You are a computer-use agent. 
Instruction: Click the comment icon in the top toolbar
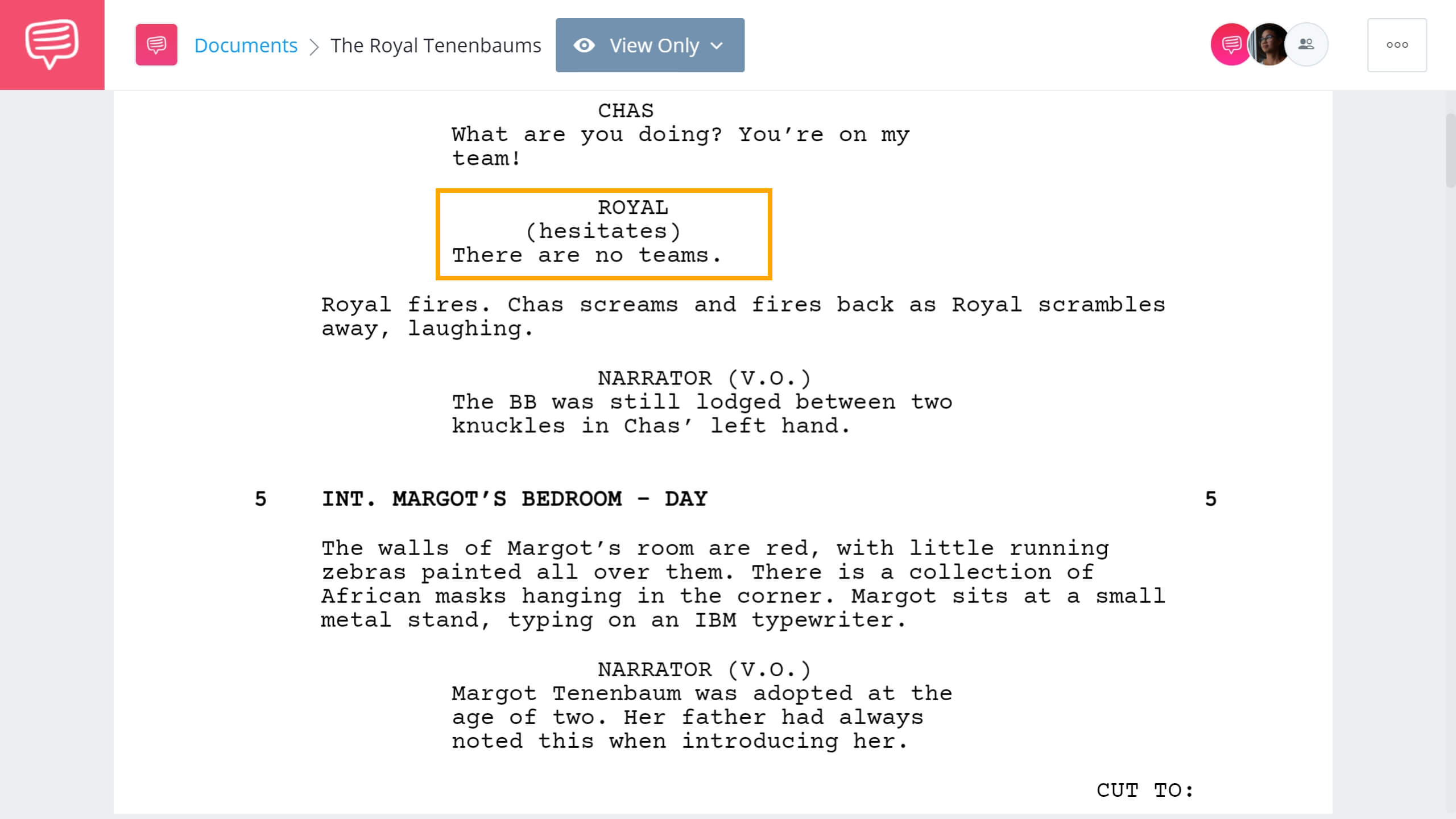156,45
